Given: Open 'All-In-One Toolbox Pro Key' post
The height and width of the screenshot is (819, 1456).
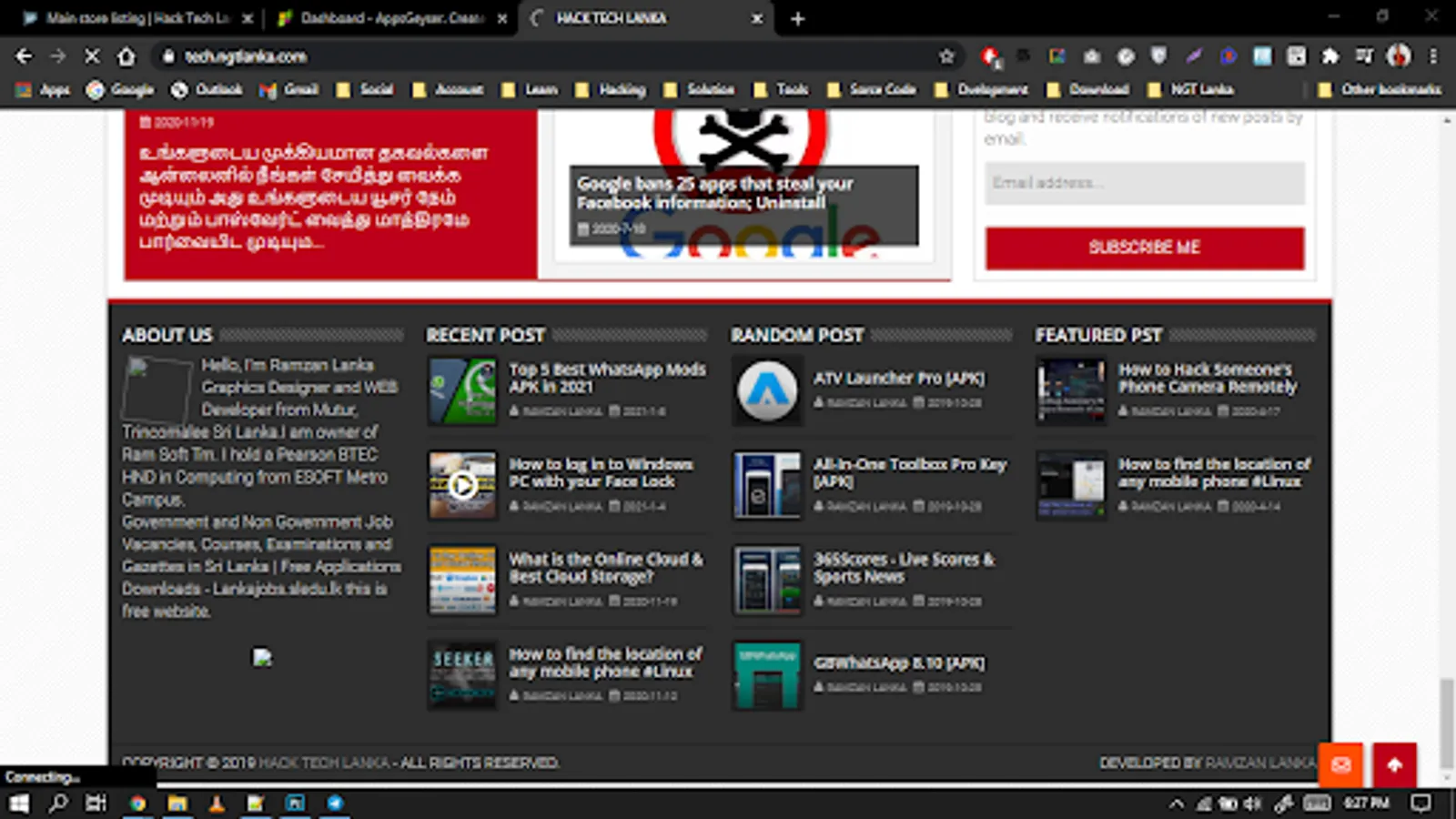Looking at the screenshot, I should point(910,472).
